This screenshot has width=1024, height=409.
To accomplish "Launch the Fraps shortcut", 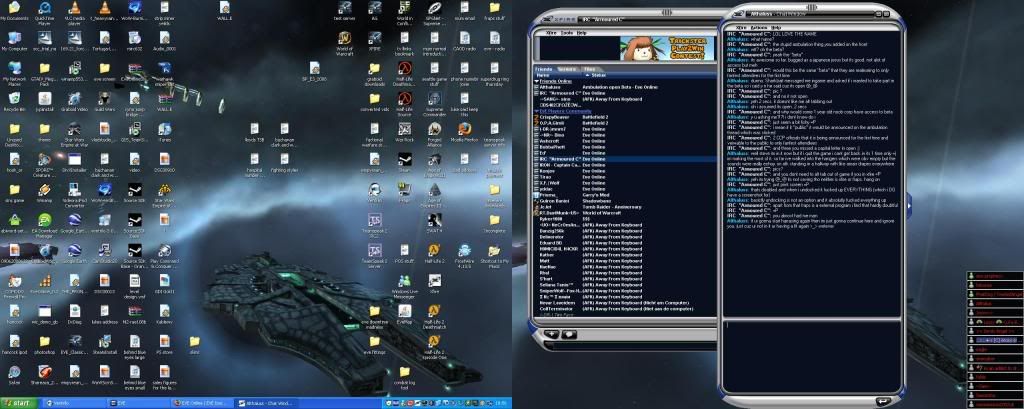I will (x=404, y=192).
